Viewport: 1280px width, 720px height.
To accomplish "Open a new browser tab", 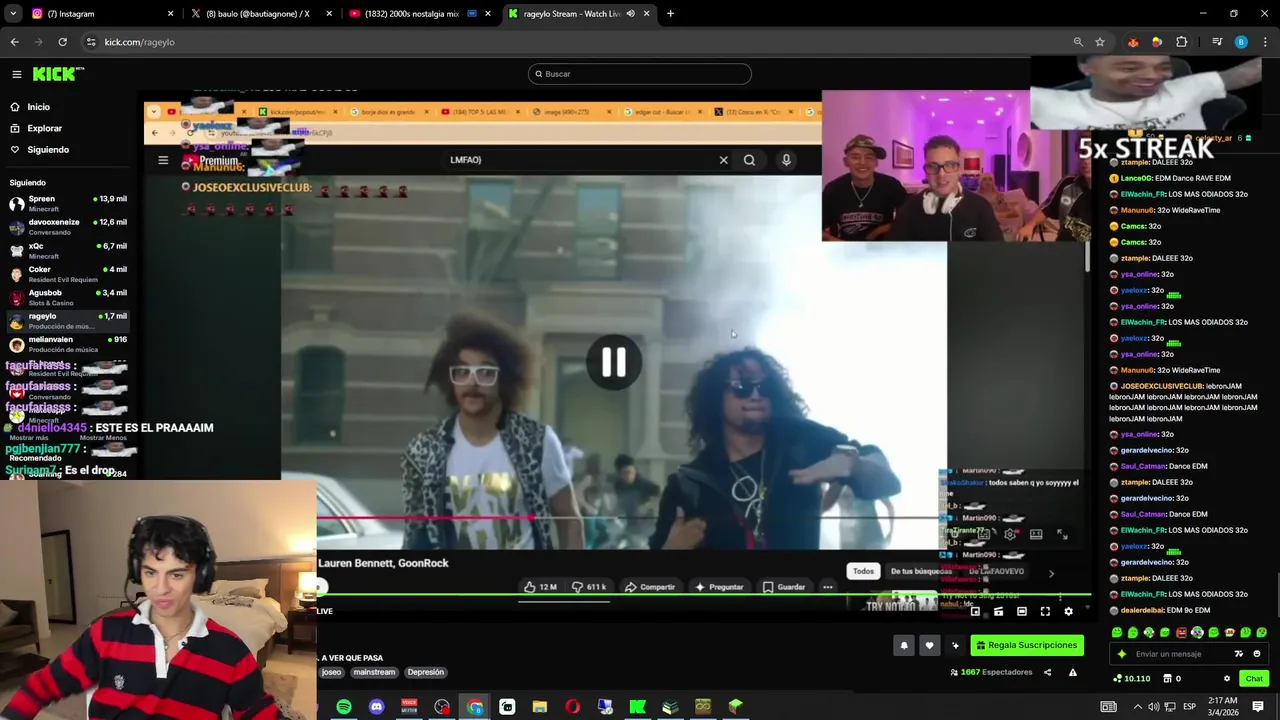I will (x=670, y=14).
